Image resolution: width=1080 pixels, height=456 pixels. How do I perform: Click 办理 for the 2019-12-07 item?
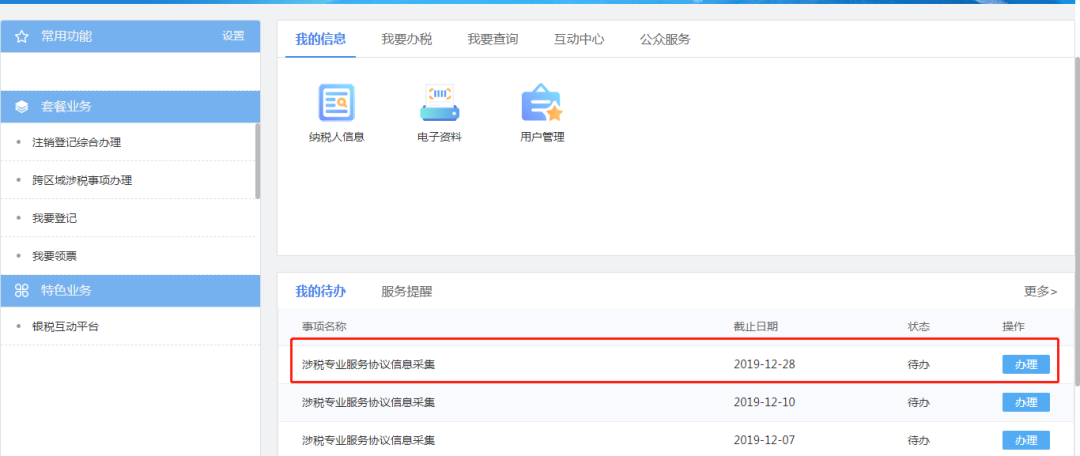point(1026,439)
